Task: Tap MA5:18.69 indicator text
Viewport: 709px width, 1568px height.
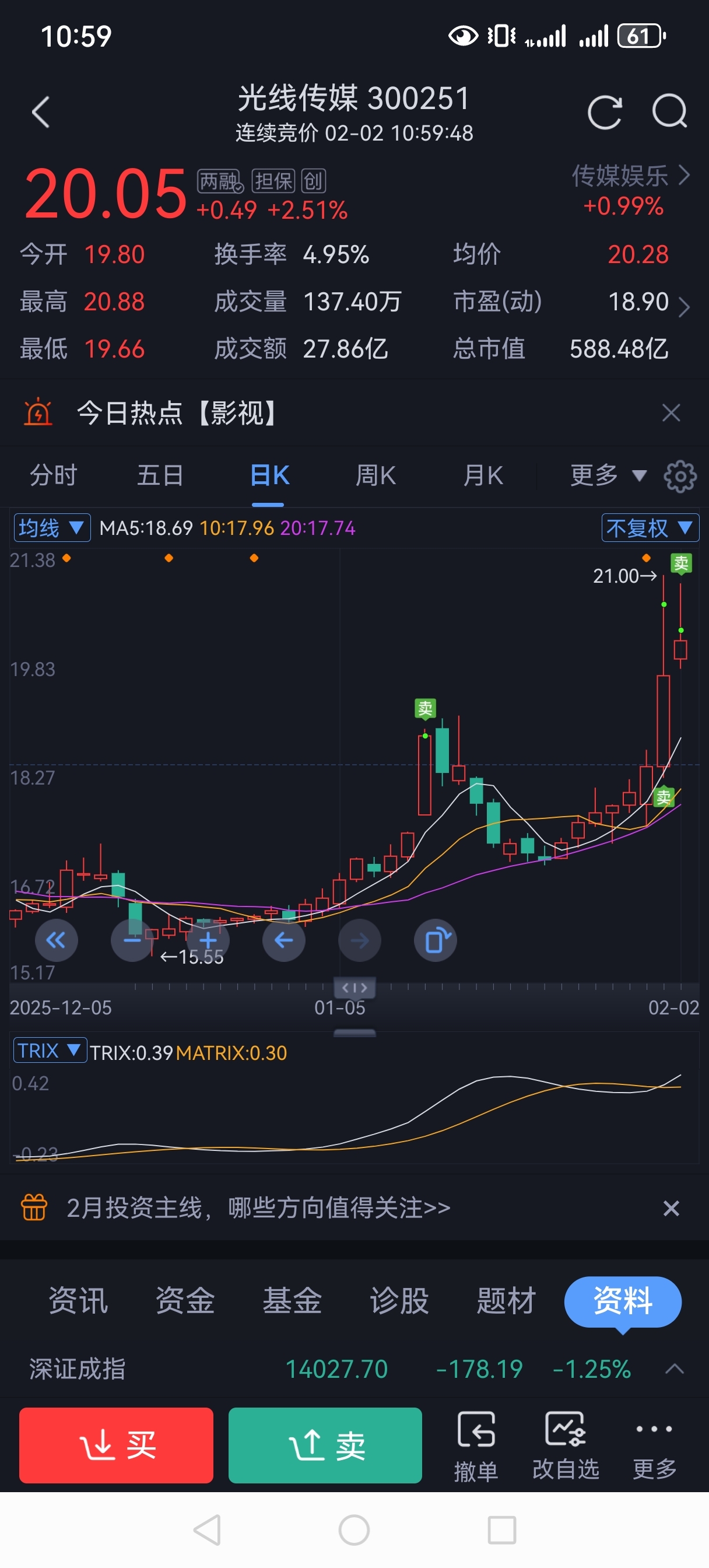Action: [x=145, y=528]
